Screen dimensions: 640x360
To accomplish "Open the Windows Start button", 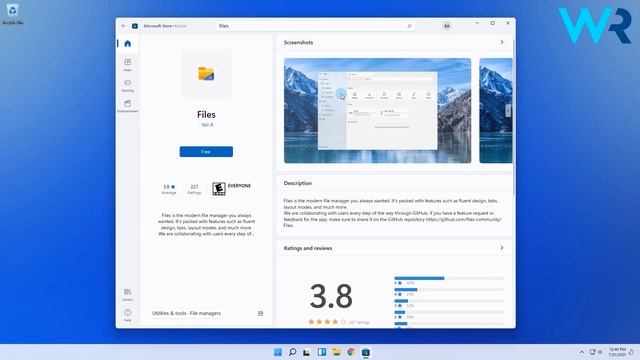I will click(x=278, y=352).
